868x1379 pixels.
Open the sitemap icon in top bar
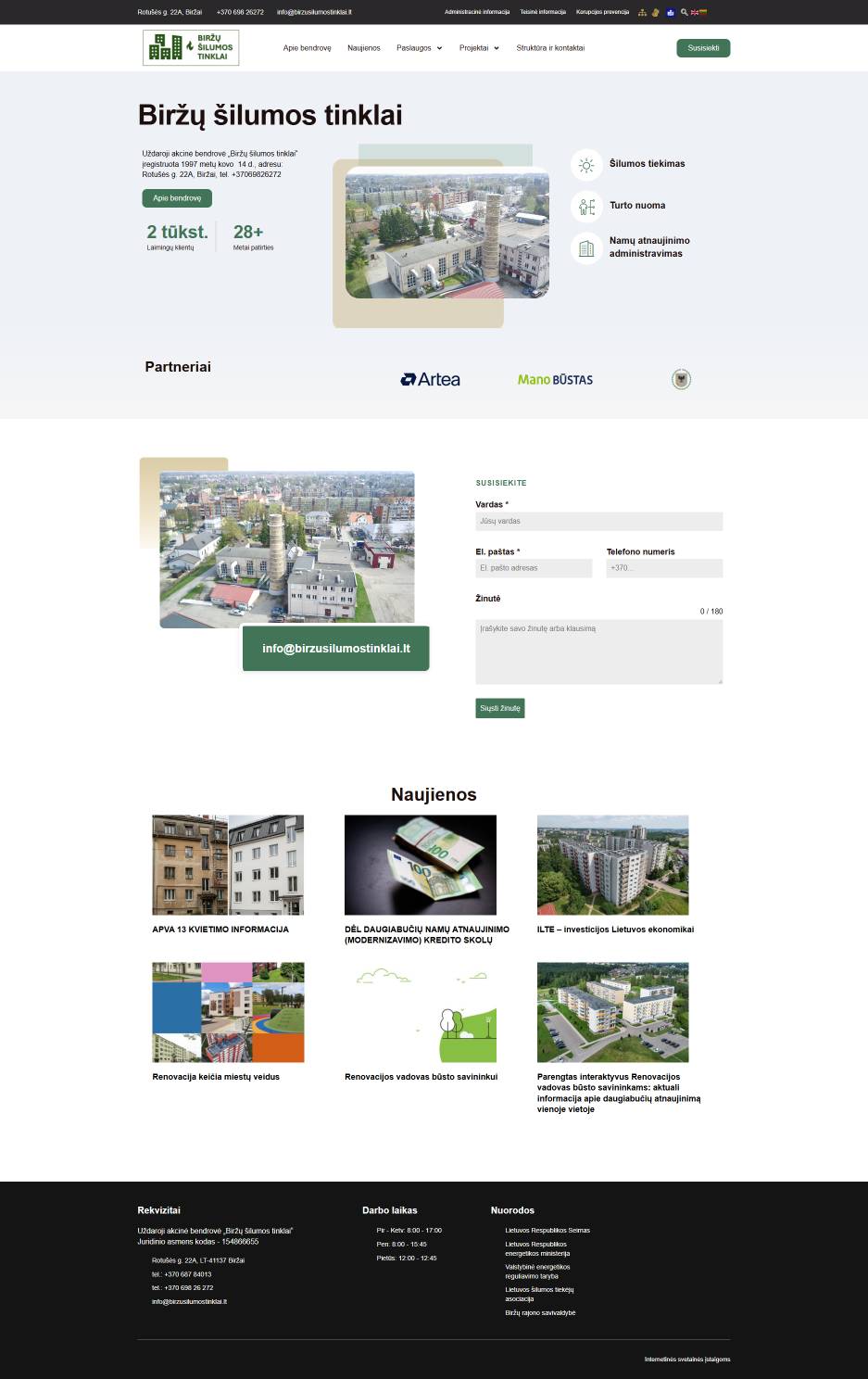click(642, 12)
